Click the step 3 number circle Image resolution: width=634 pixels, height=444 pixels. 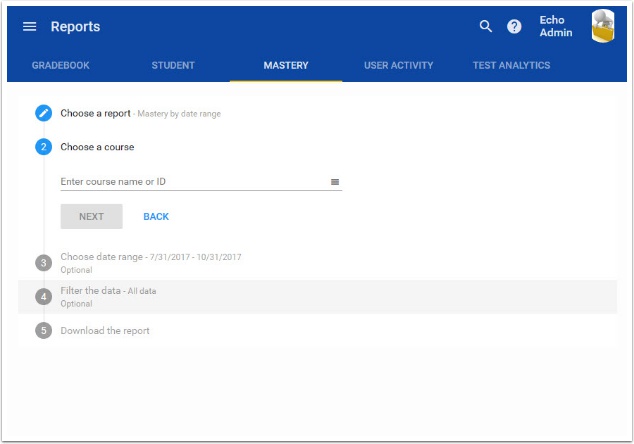click(43, 263)
